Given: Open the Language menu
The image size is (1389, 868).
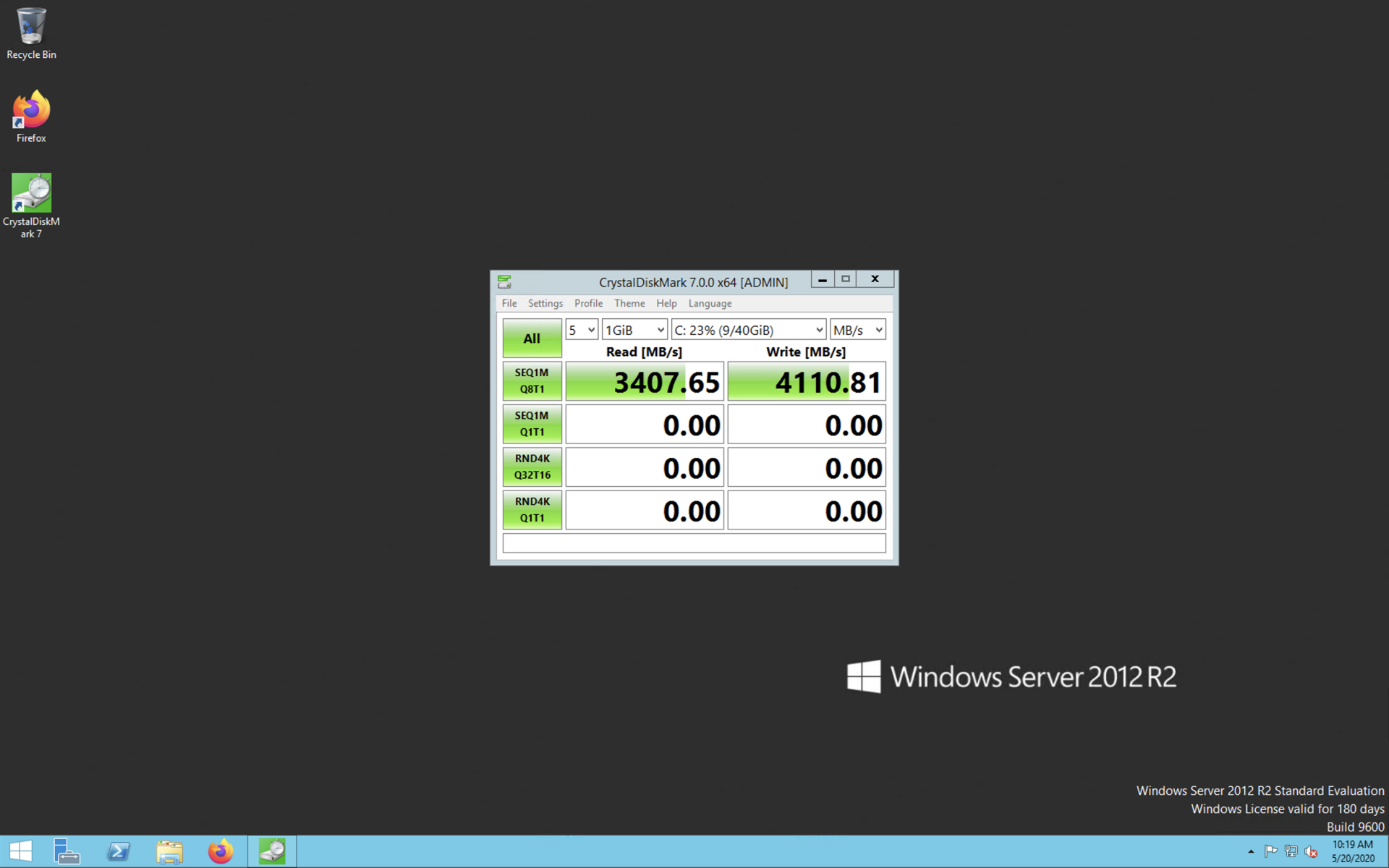Looking at the screenshot, I should [710, 303].
